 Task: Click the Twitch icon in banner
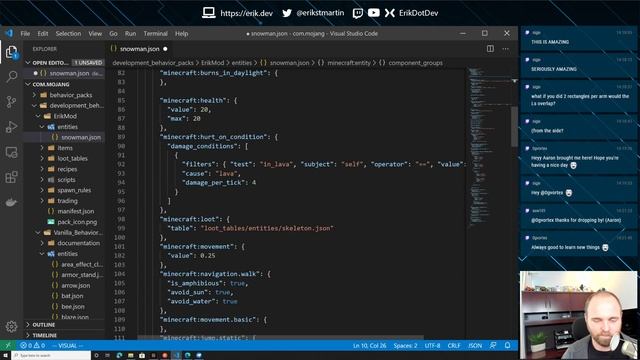358,13
